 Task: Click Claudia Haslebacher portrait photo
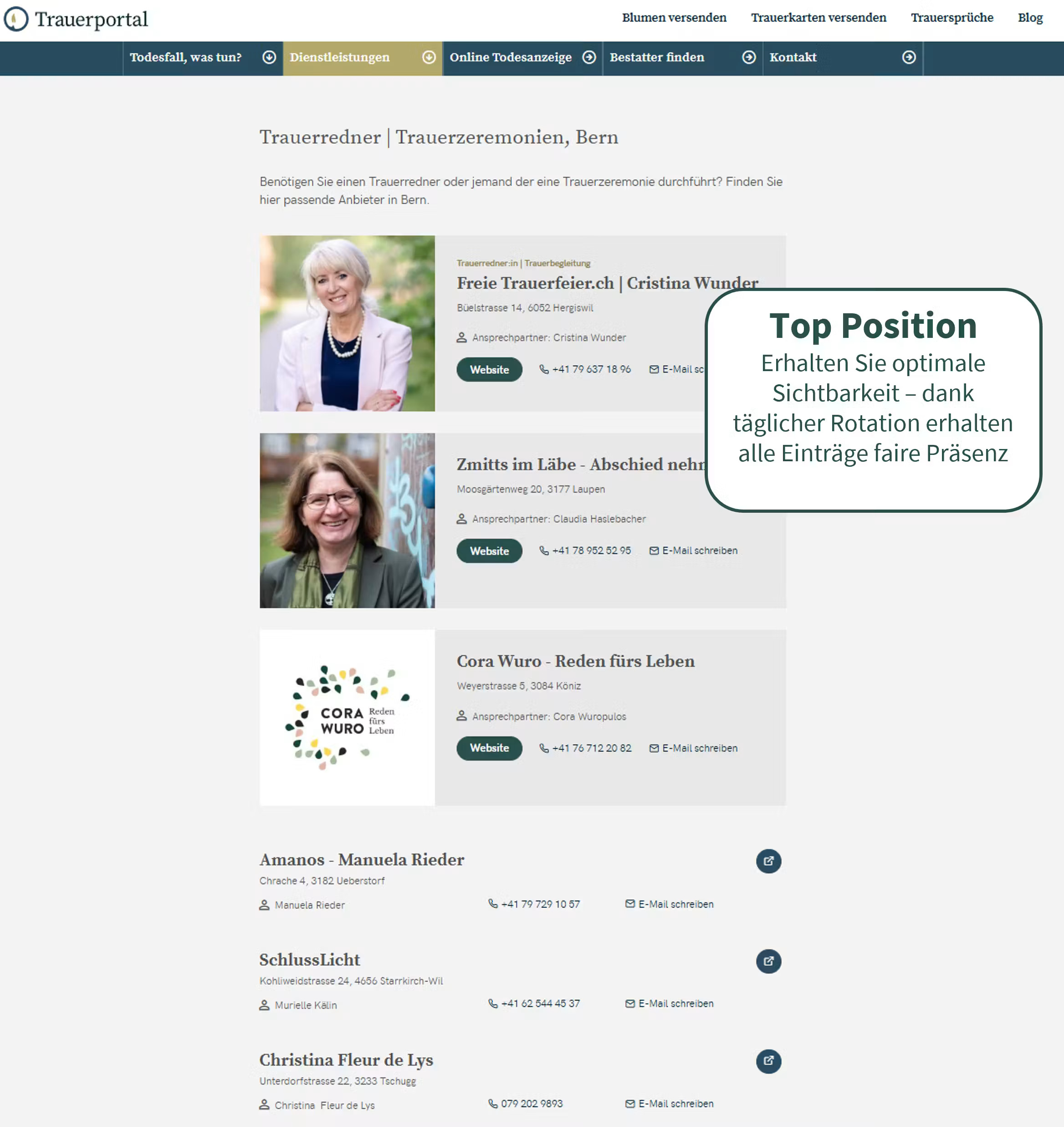coord(347,520)
